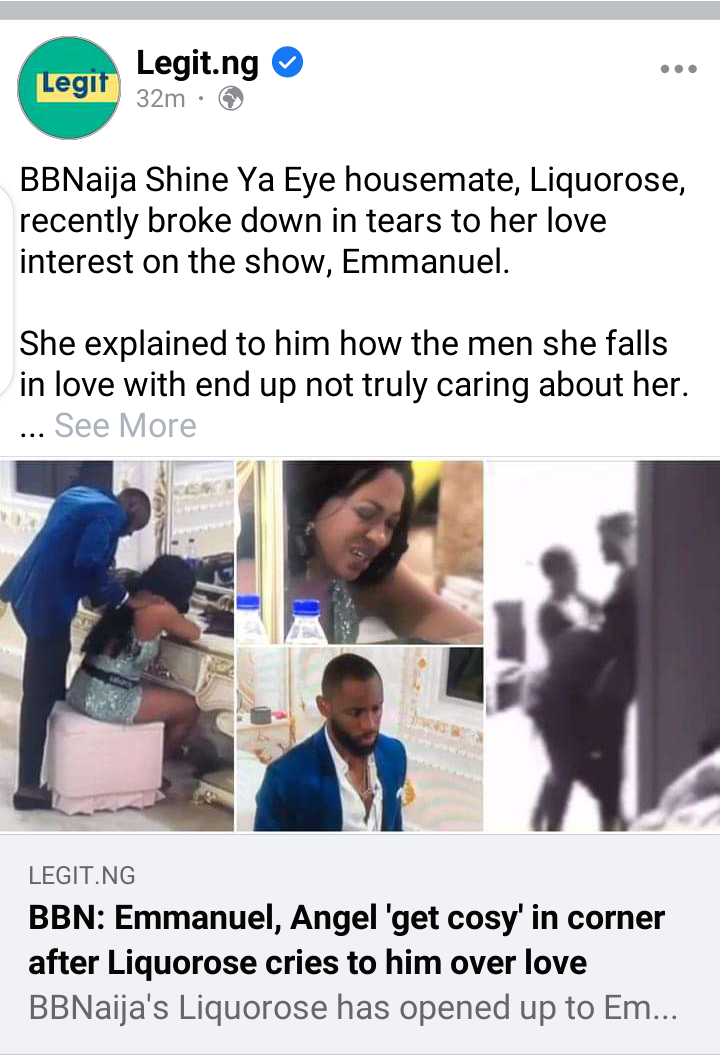
Task: Click the 32m post timestamp
Action: click(160, 99)
